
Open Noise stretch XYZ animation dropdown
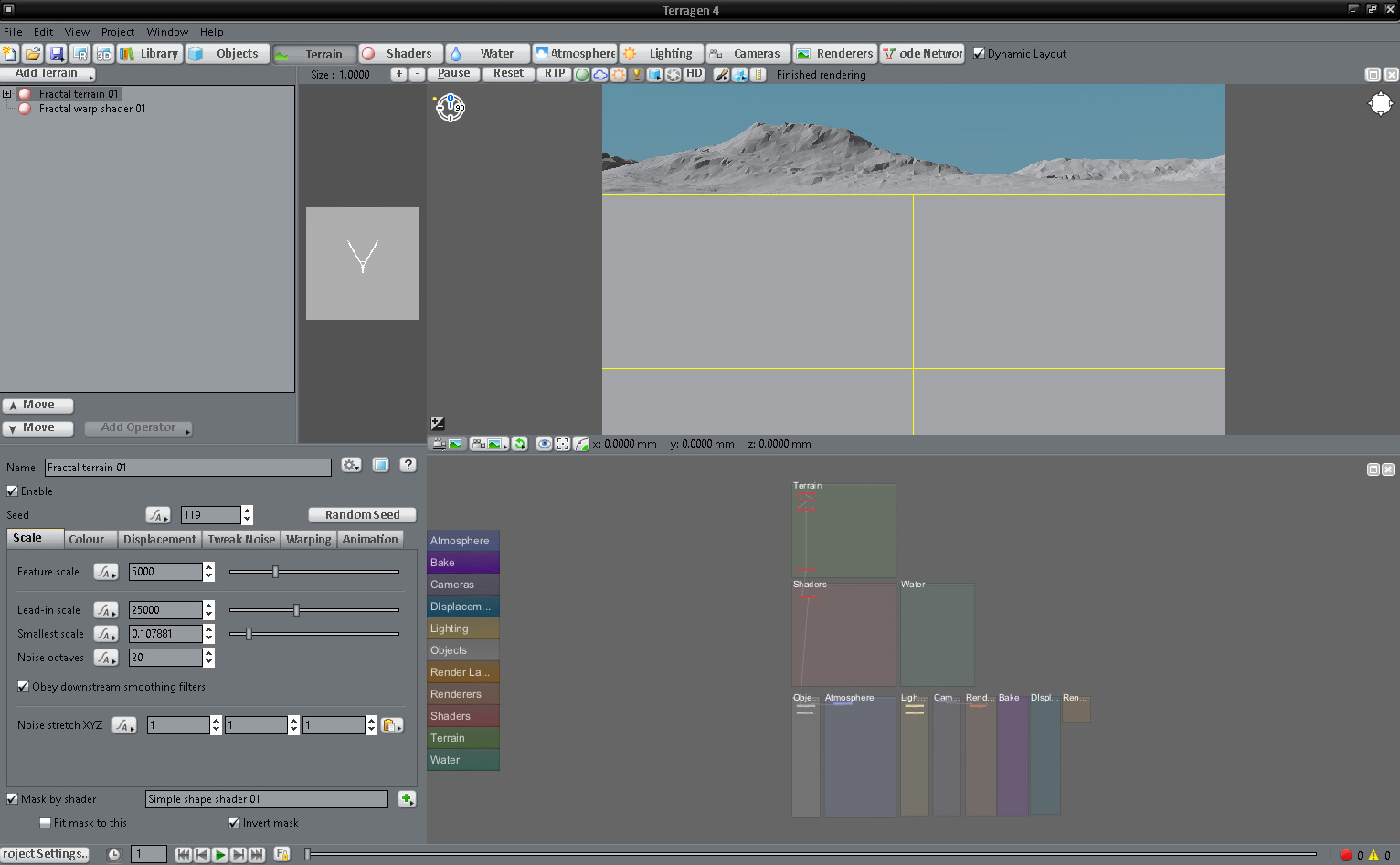[124, 725]
